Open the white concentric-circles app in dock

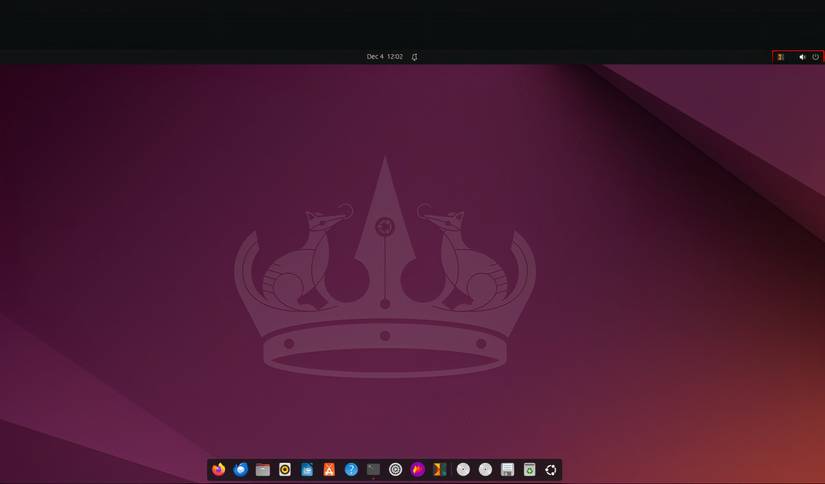coord(396,469)
